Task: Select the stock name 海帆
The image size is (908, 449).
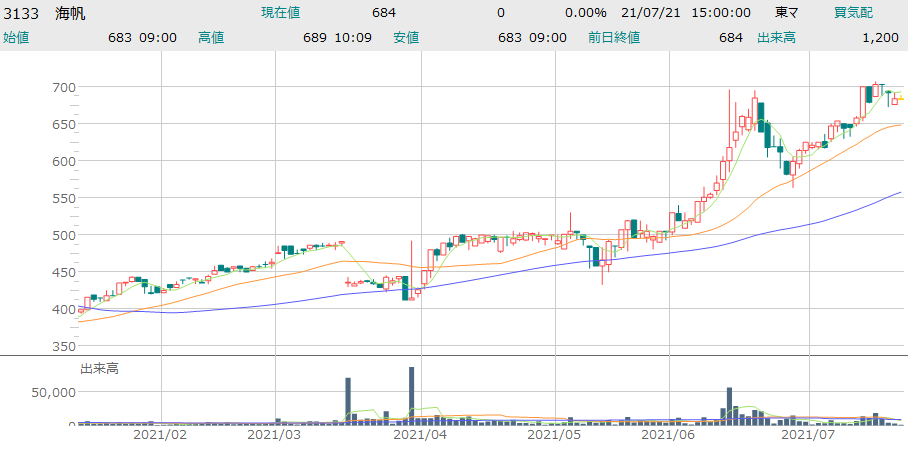Action: [x=70, y=13]
